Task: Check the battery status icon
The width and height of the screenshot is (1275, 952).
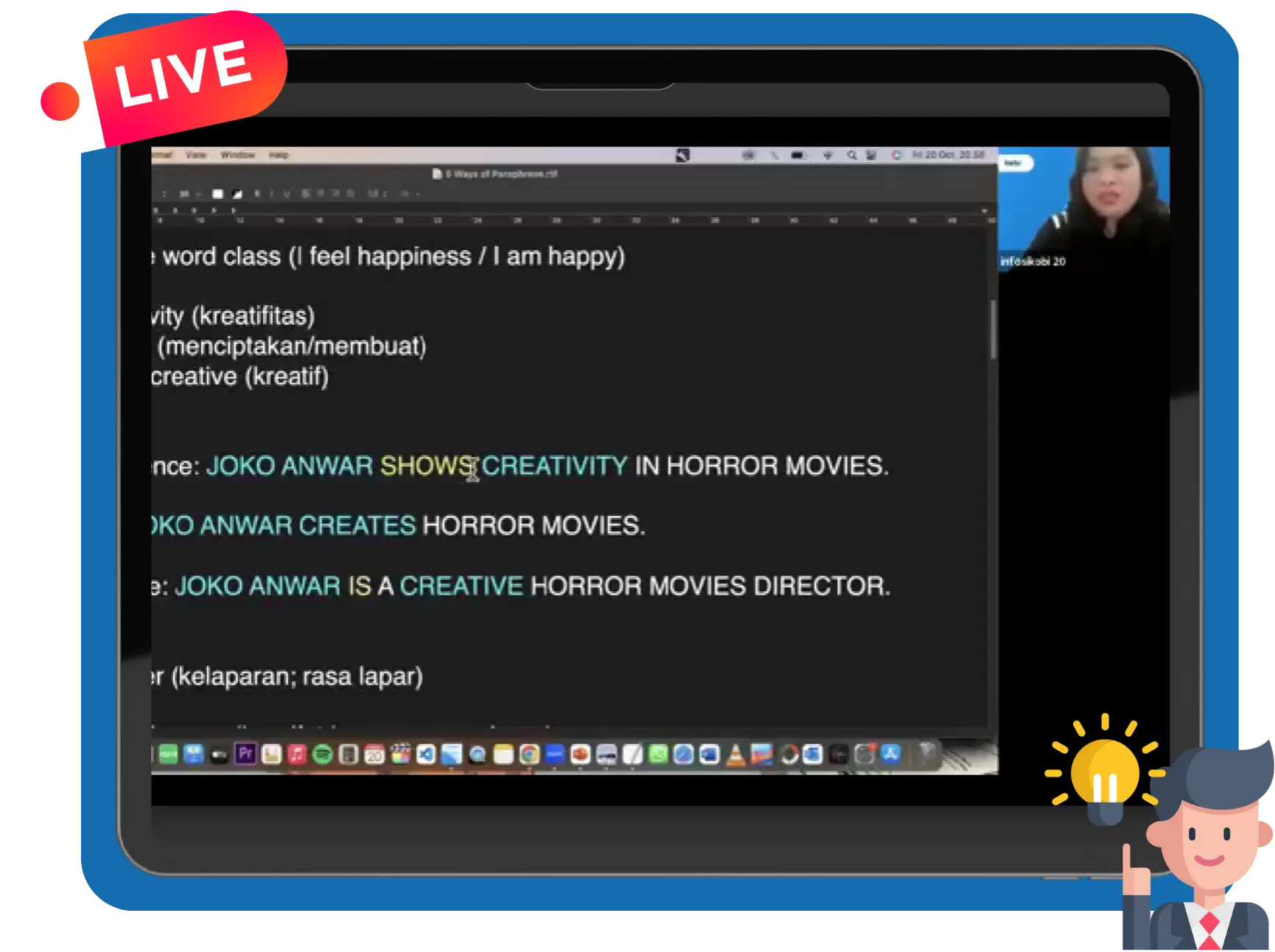Action: [799, 155]
